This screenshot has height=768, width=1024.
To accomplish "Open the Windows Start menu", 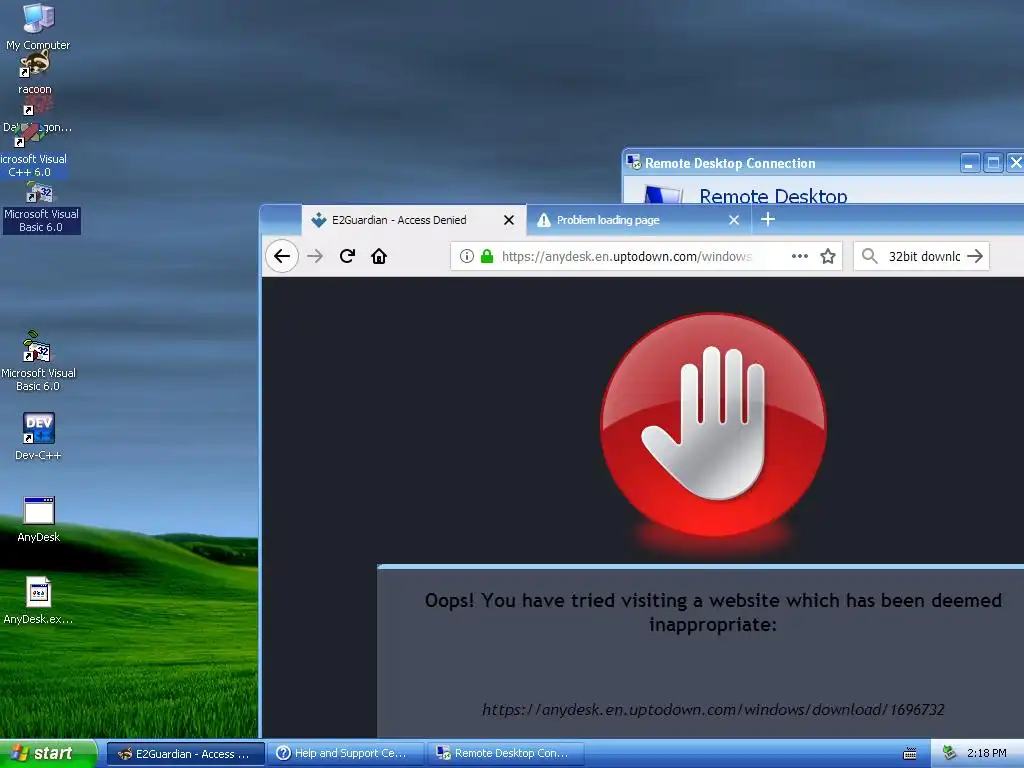I will (x=48, y=753).
